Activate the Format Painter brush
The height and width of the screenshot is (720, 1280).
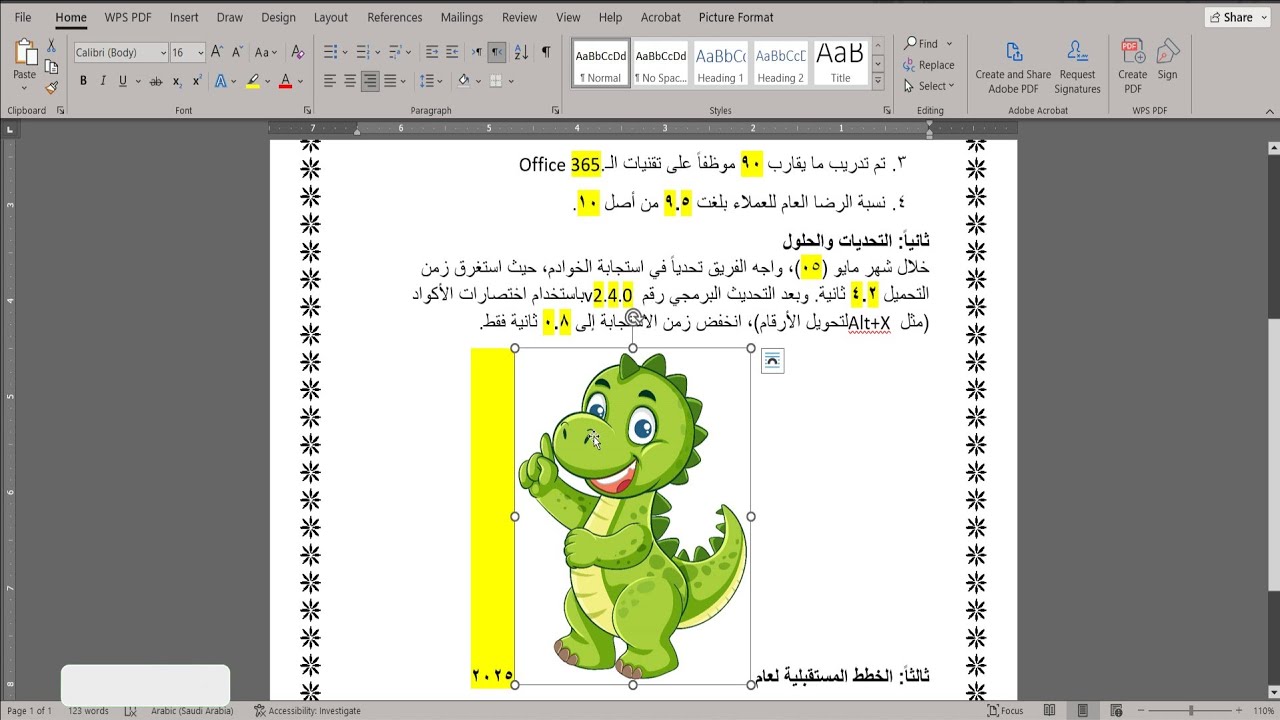coord(51,88)
